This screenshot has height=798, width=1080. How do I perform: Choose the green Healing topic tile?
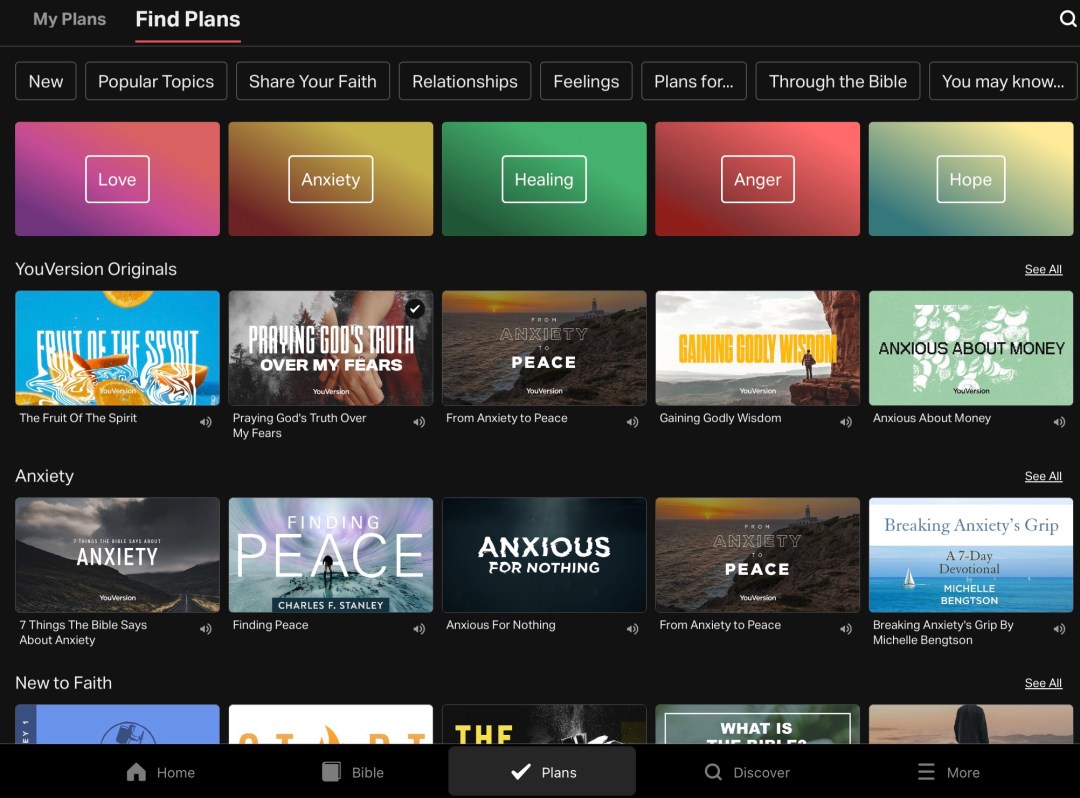point(544,180)
